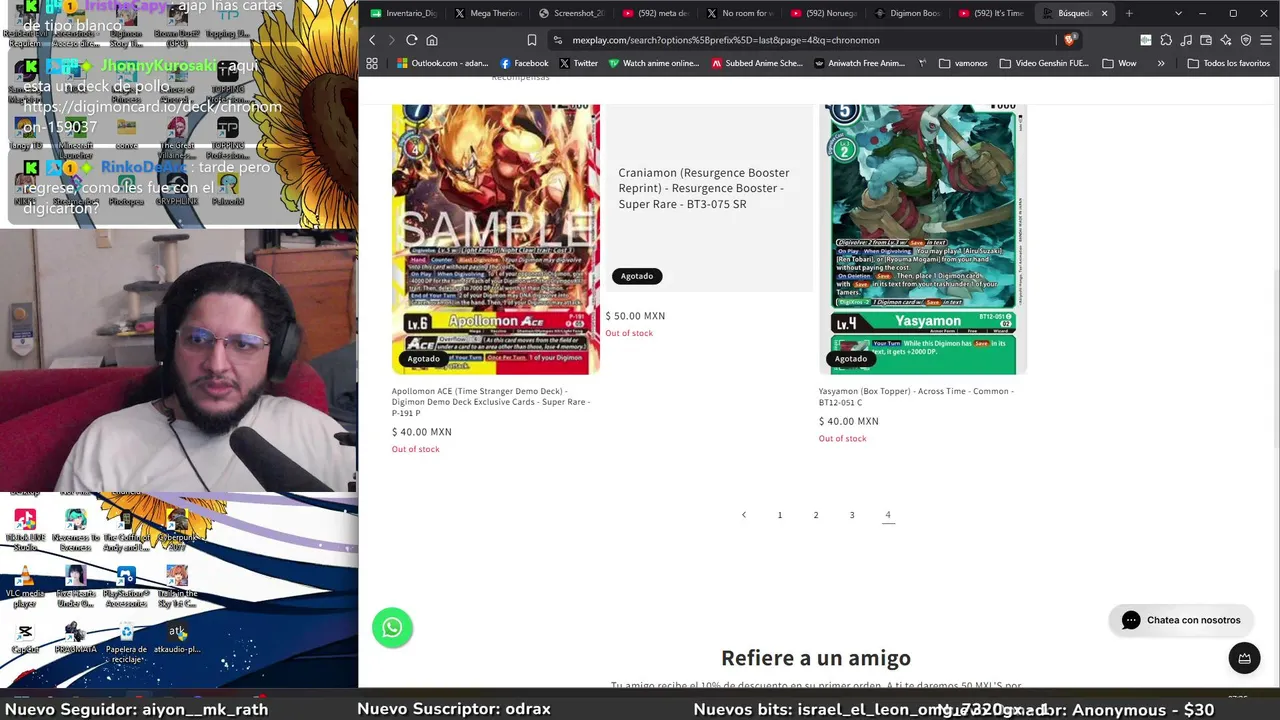The width and height of the screenshot is (1280, 720).
Task: Open the green WhatsApp chat bubble
Action: [392, 627]
